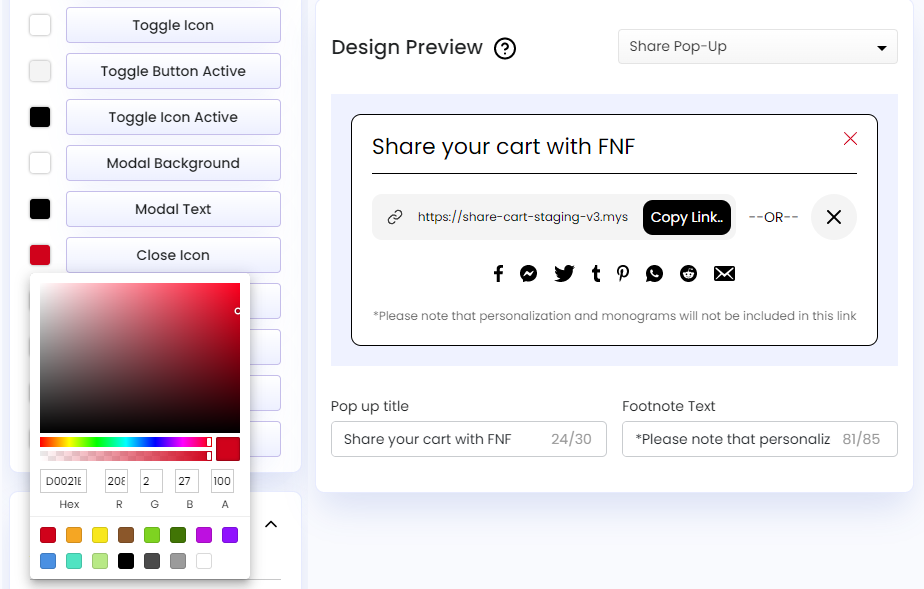This screenshot has height=589, width=924.
Task: Click the Messenger share icon
Action: click(529, 274)
